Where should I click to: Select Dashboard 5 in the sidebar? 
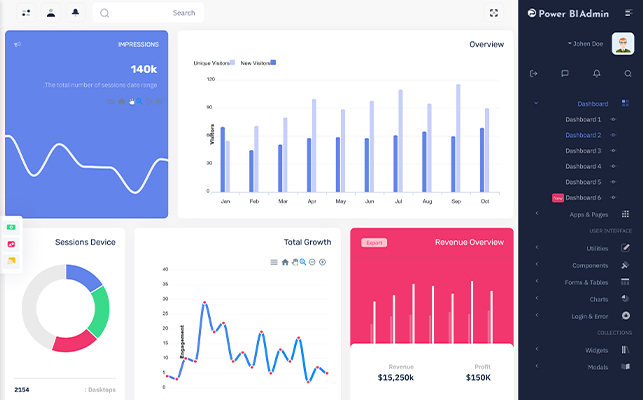point(583,182)
